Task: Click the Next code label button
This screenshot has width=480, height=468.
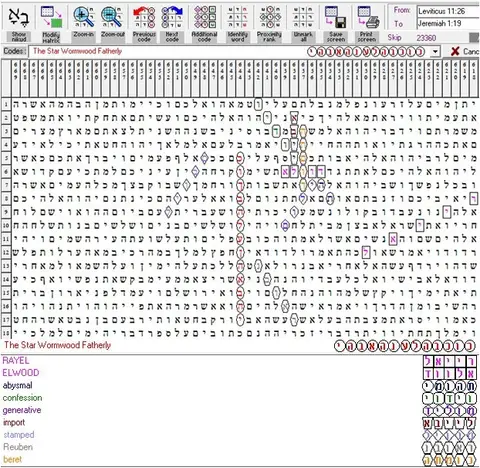Action: [172, 37]
